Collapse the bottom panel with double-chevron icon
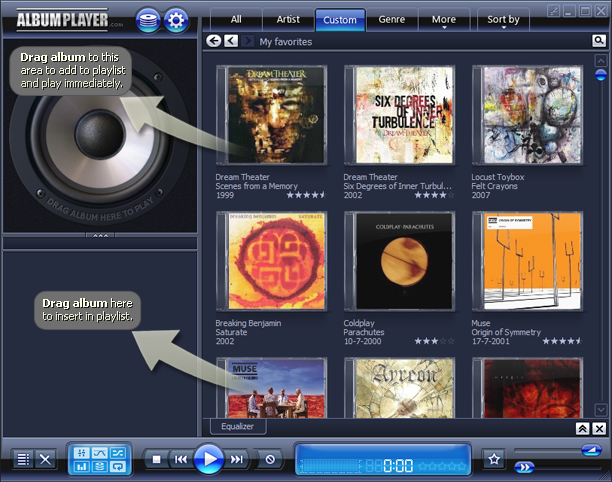Image resolution: width=612 pixels, height=482 pixels. (x=582, y=429)
